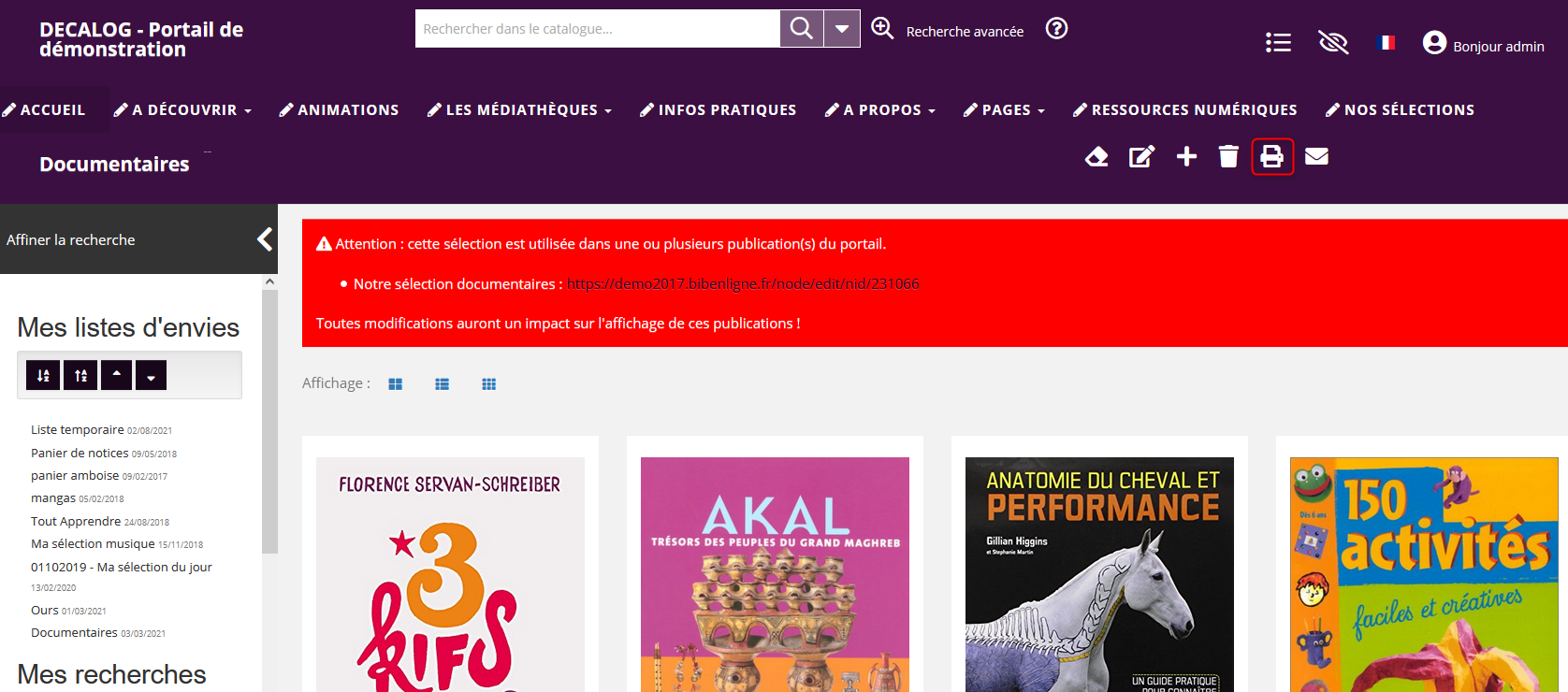Click the advanced search magnifier-plus icon
The image size is (1568, 692).
click(882, 28)
